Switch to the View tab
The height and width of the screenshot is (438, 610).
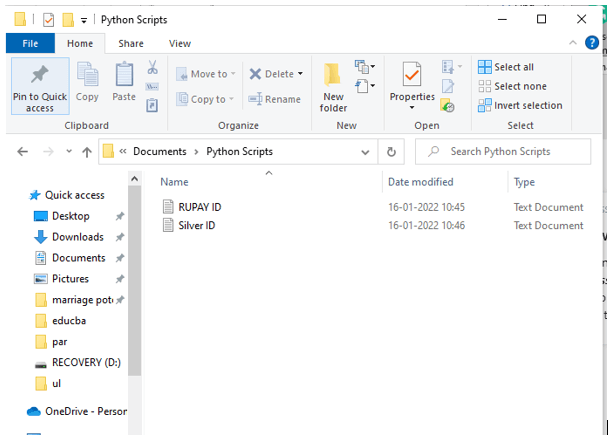pyautogui.click(x=180, y=43)
